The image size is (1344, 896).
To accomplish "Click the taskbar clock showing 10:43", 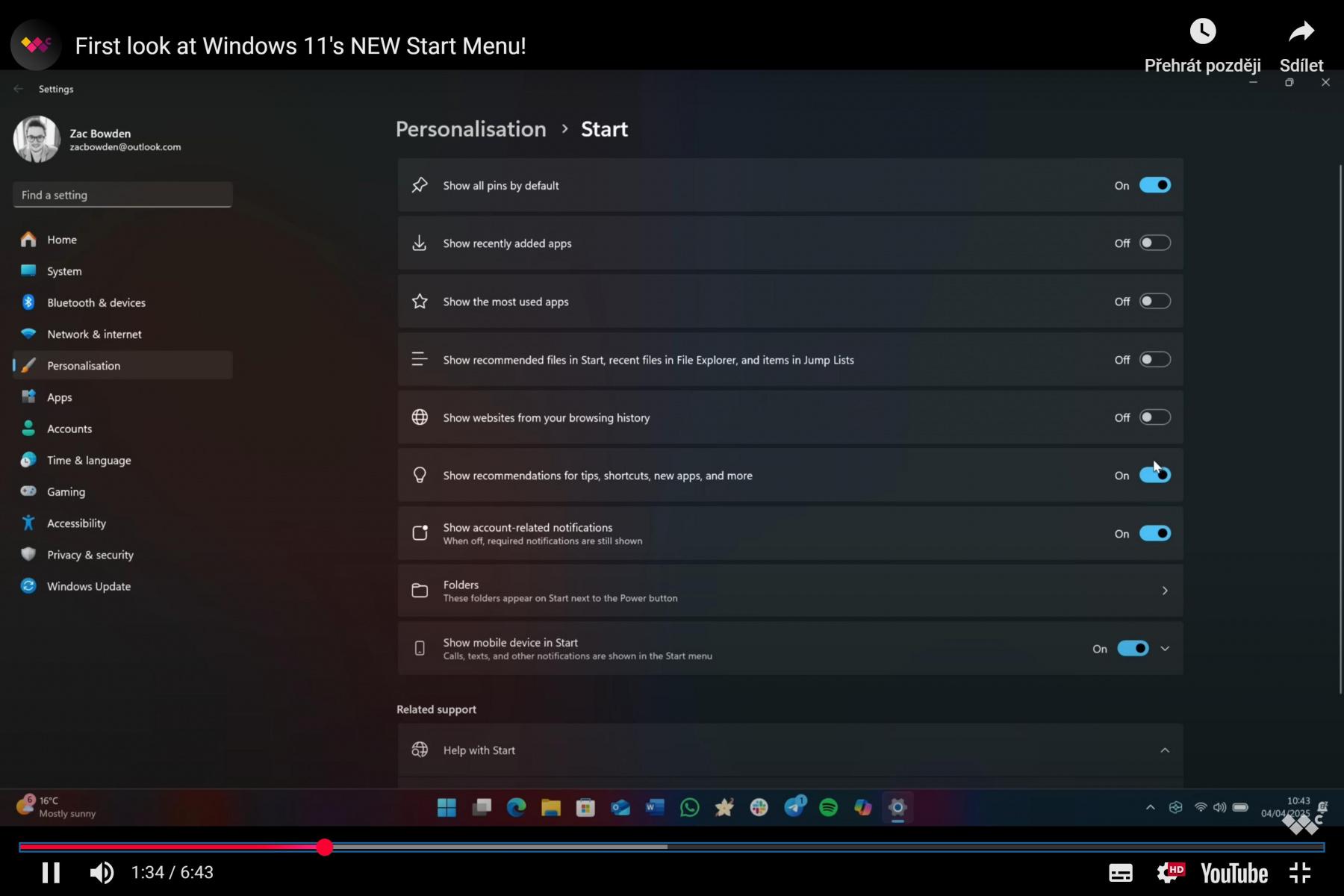I will [x=1286, y=807].
